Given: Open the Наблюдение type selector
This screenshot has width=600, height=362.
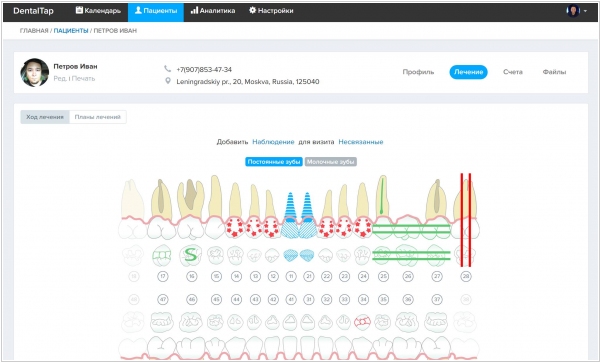Looking at the screenshot, I should (273, 142).
